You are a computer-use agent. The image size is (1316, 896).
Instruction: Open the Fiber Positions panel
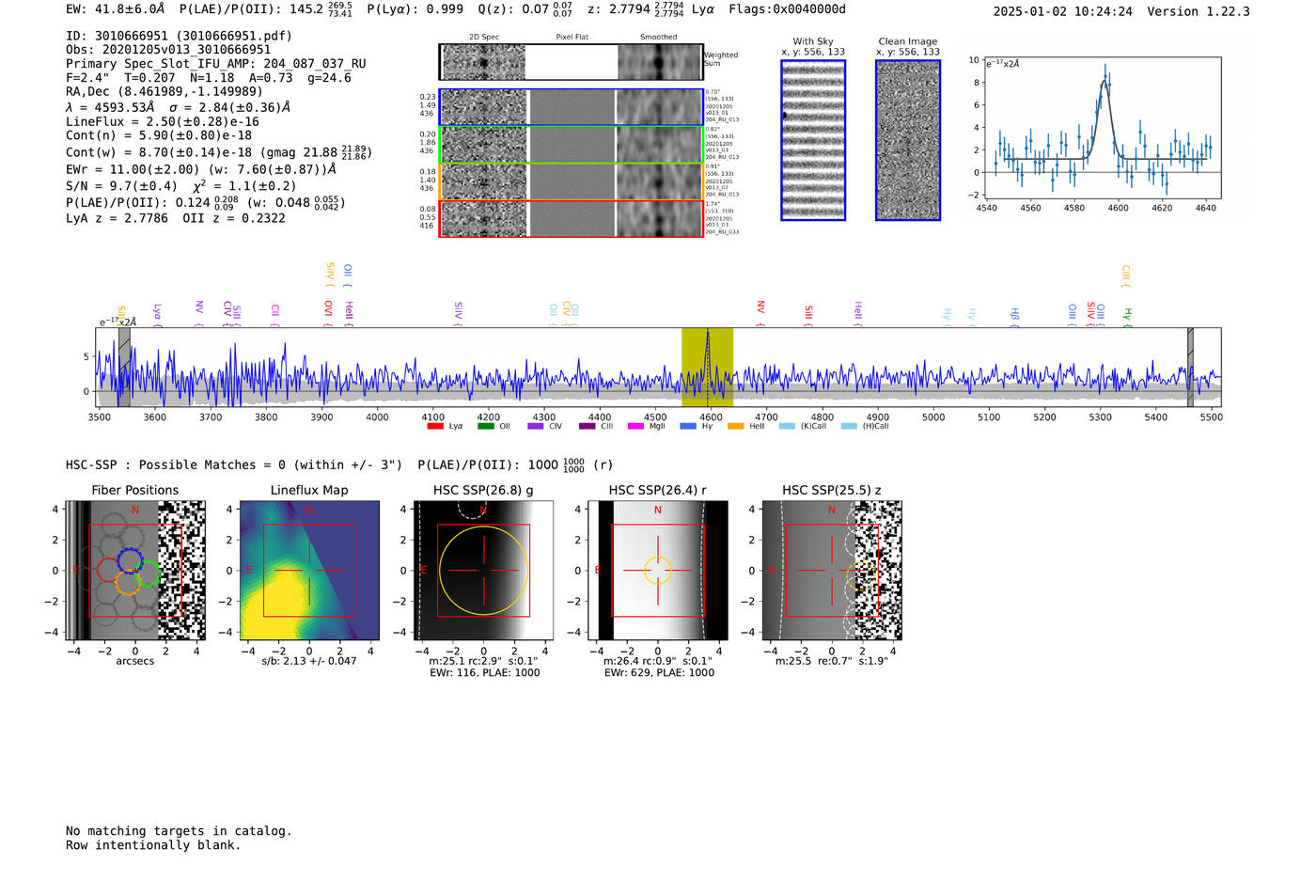(135, 571)
